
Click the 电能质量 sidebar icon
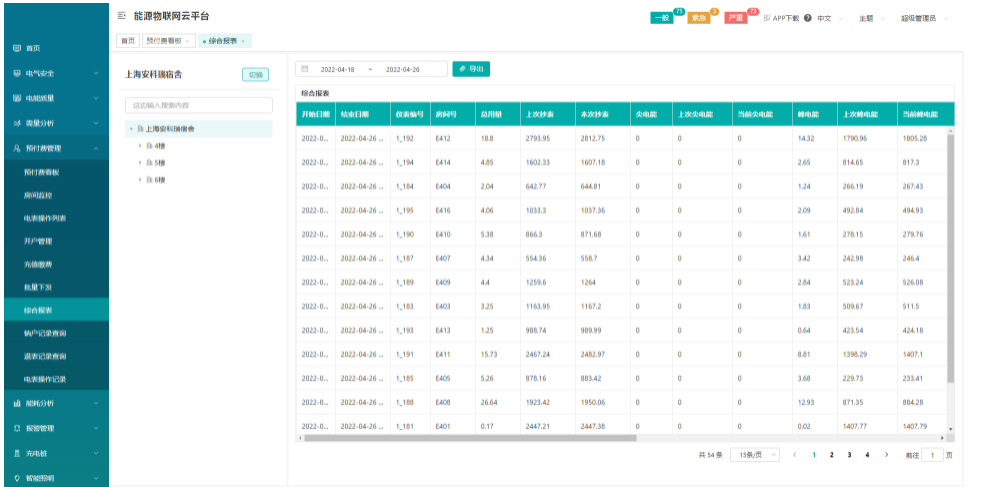coord(17,98)
